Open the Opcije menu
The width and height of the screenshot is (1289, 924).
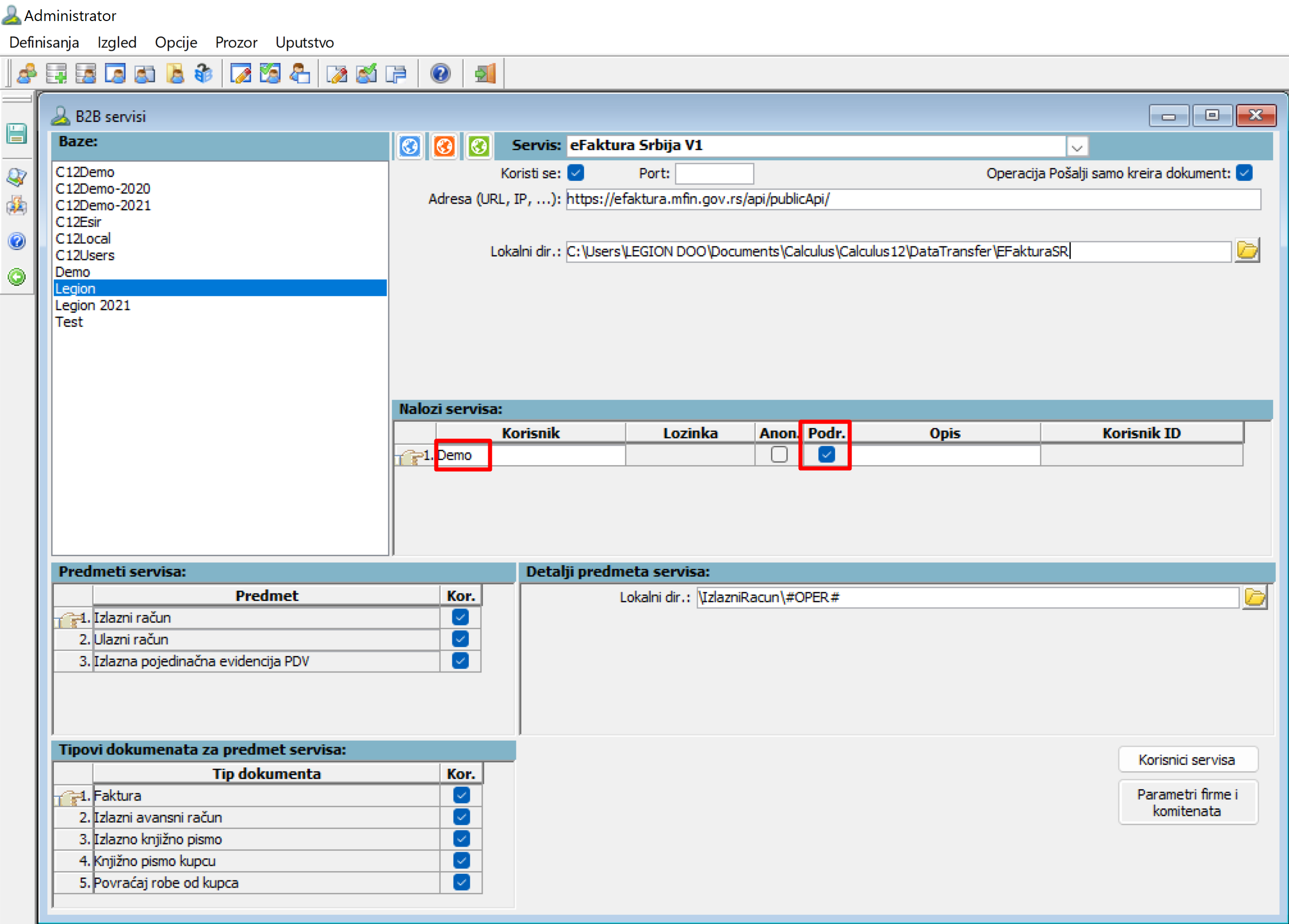(176, 43)
